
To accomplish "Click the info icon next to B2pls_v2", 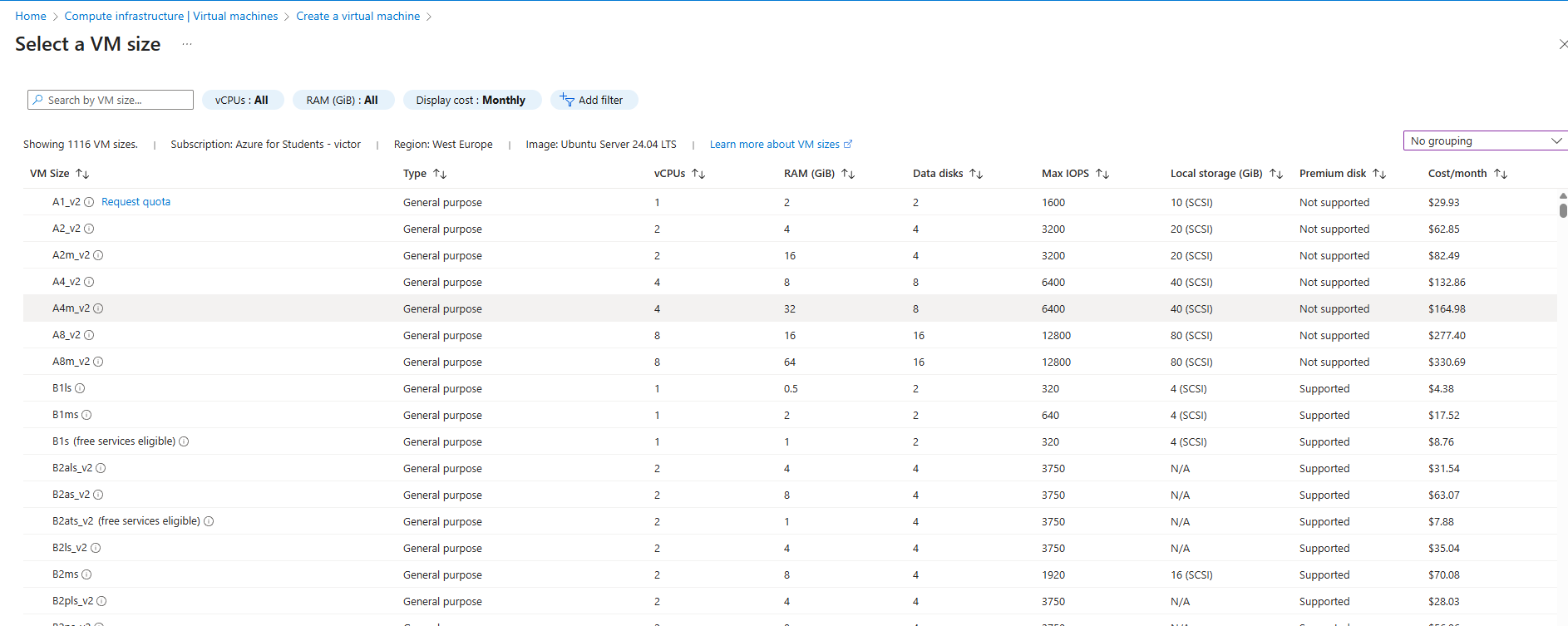I will [x=101, y=601].
